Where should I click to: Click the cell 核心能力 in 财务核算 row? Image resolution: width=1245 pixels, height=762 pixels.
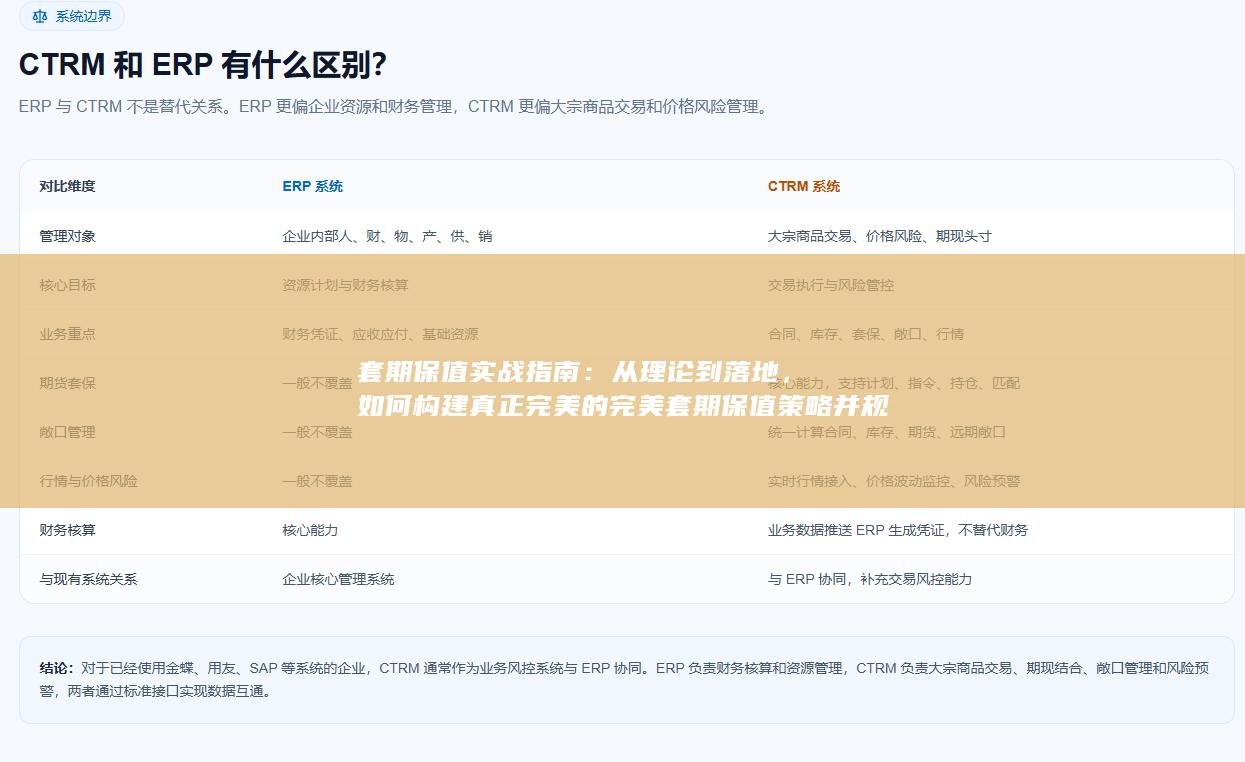tap(310, 530)
